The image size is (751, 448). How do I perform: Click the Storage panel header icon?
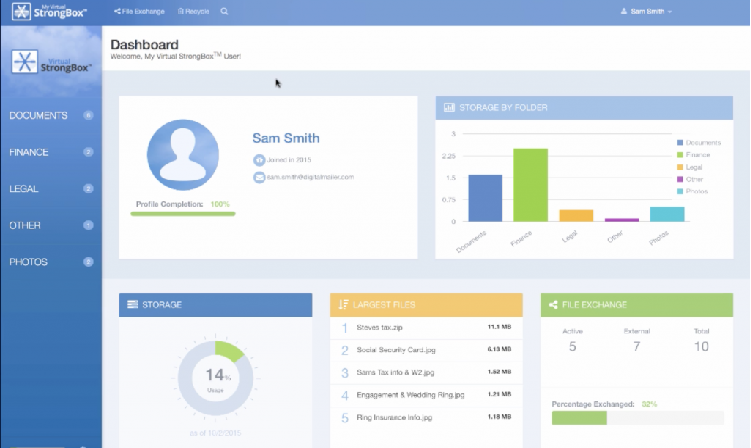click(x=132, y=304)
